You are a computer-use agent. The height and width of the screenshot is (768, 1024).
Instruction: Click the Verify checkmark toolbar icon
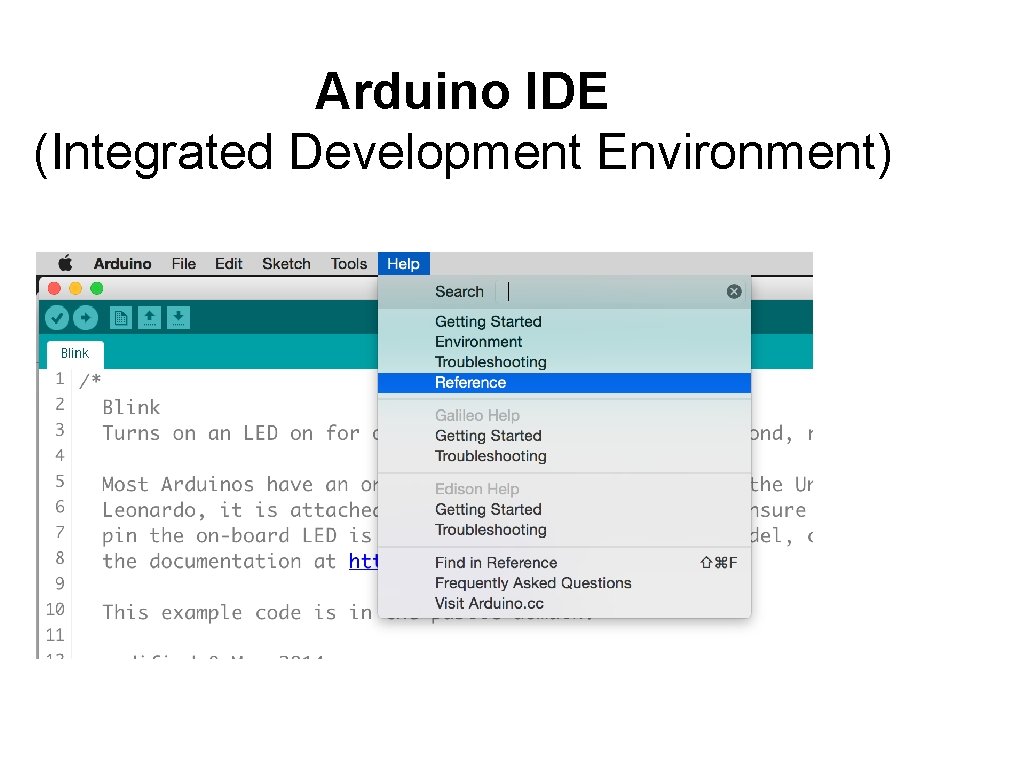[57, 318]
